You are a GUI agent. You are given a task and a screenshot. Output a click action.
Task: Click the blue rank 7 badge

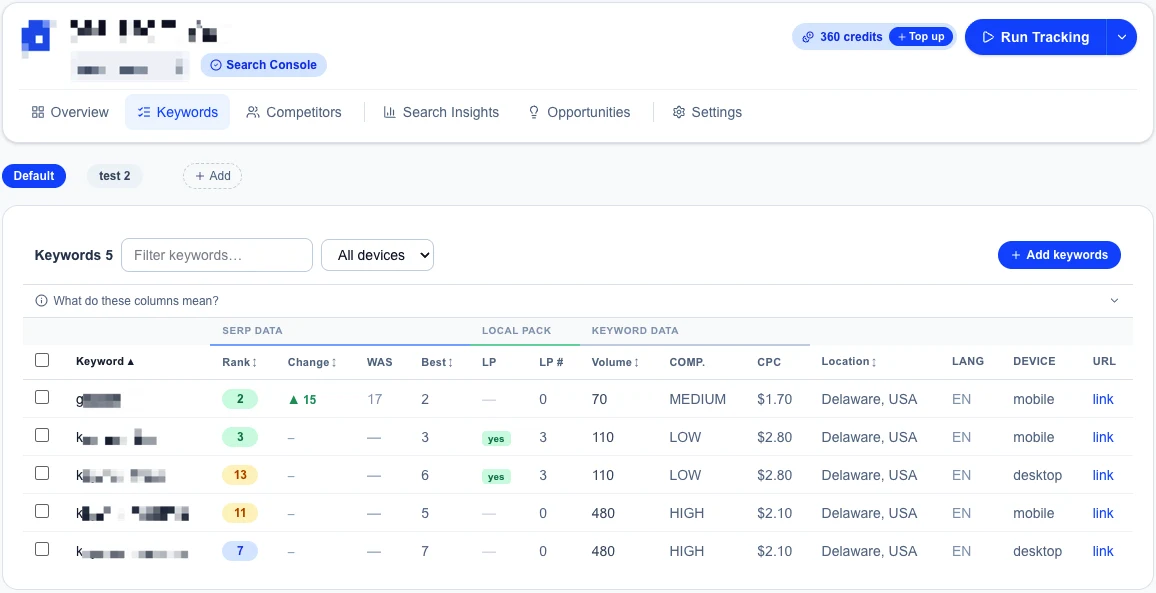tap(240, 551)
